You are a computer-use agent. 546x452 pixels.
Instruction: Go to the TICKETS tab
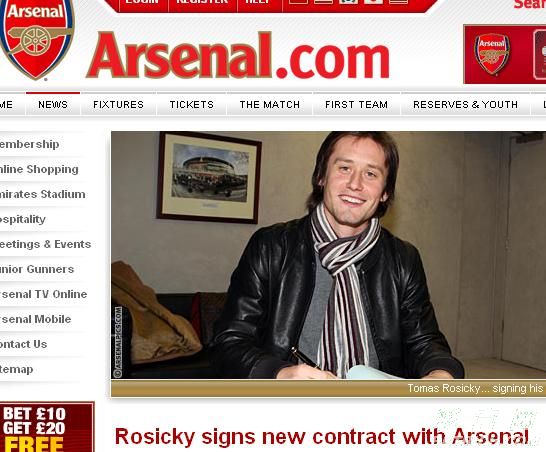pyautogui.click(x=192, y=104)
